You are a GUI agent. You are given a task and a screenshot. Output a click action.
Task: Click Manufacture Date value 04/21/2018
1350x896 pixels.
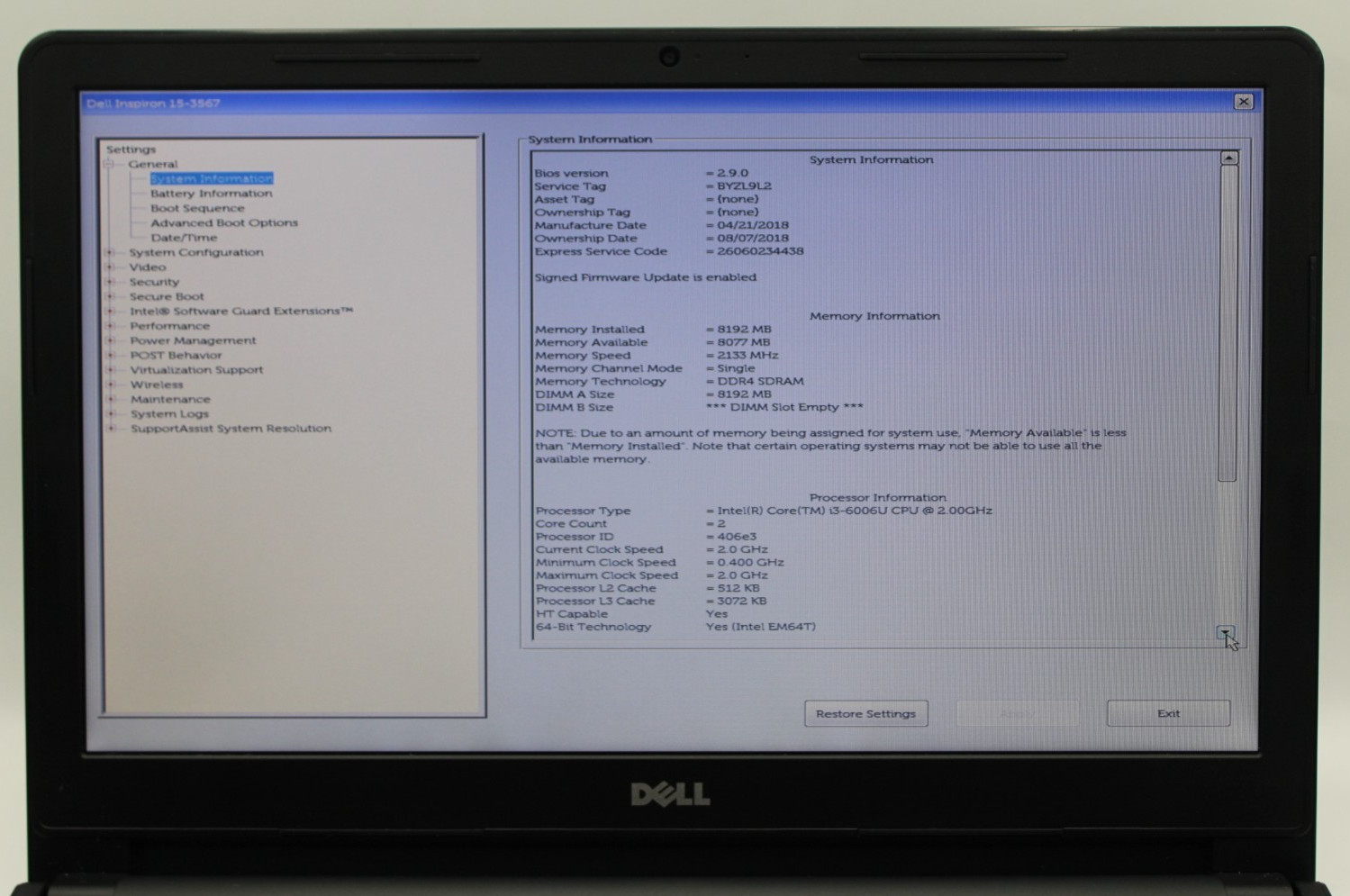(753, 225)
